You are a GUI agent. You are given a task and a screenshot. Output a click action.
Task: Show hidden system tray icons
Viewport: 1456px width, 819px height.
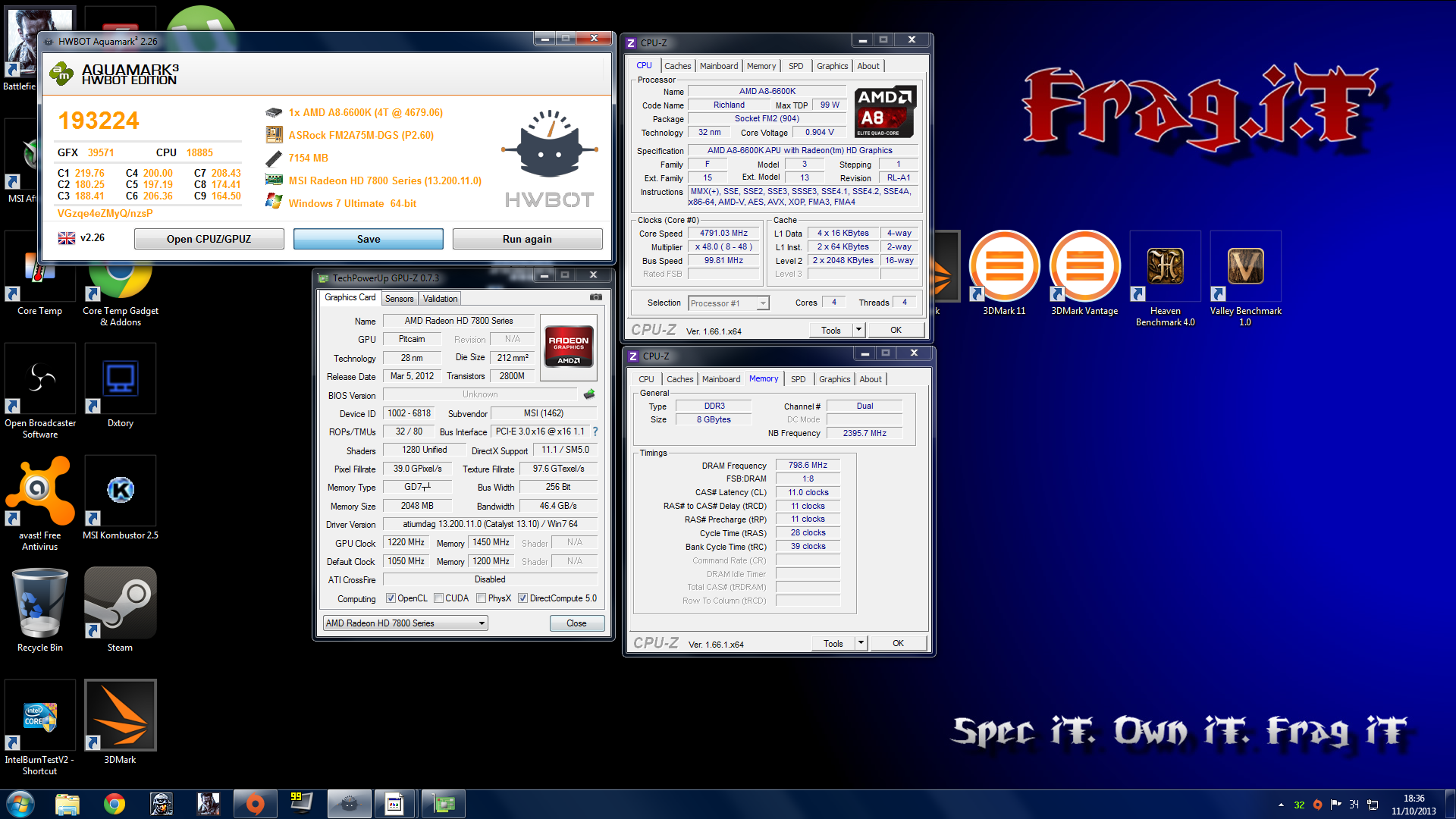pyautogui.click(x=1281, y=805)
